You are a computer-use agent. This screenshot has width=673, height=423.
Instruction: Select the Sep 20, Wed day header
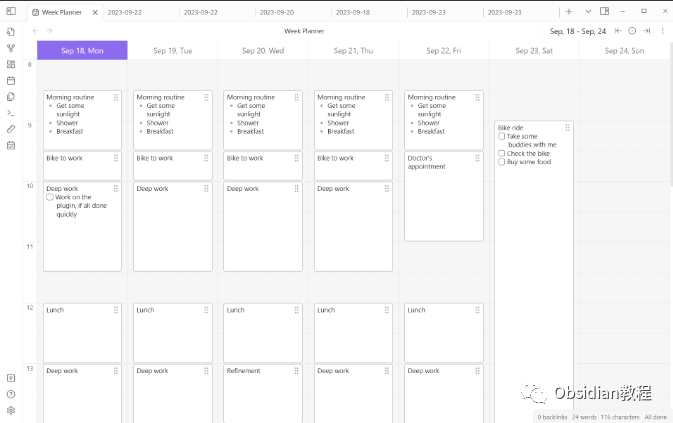tap(263, 51)
